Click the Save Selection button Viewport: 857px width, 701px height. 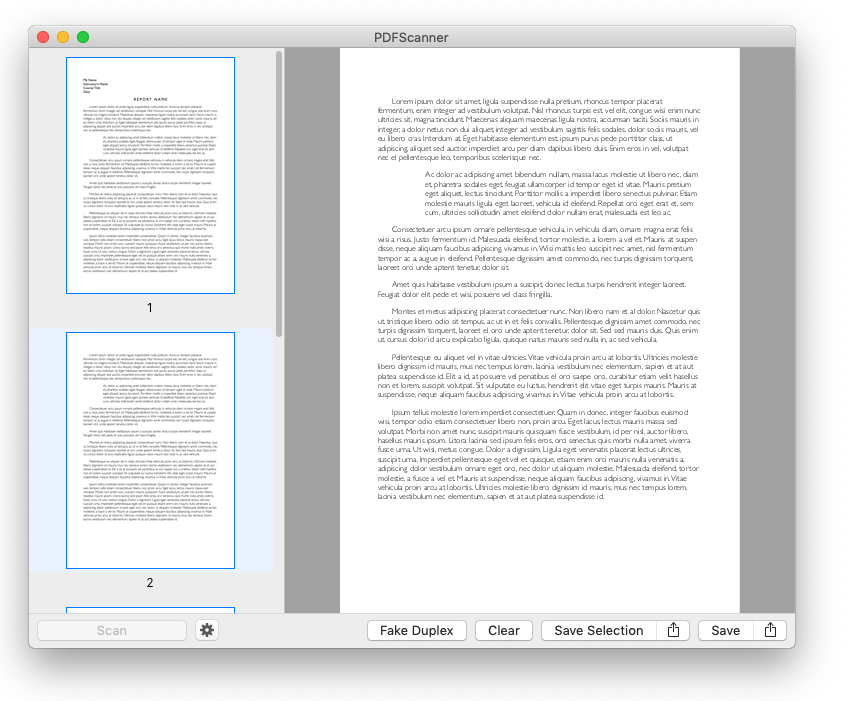599,631
